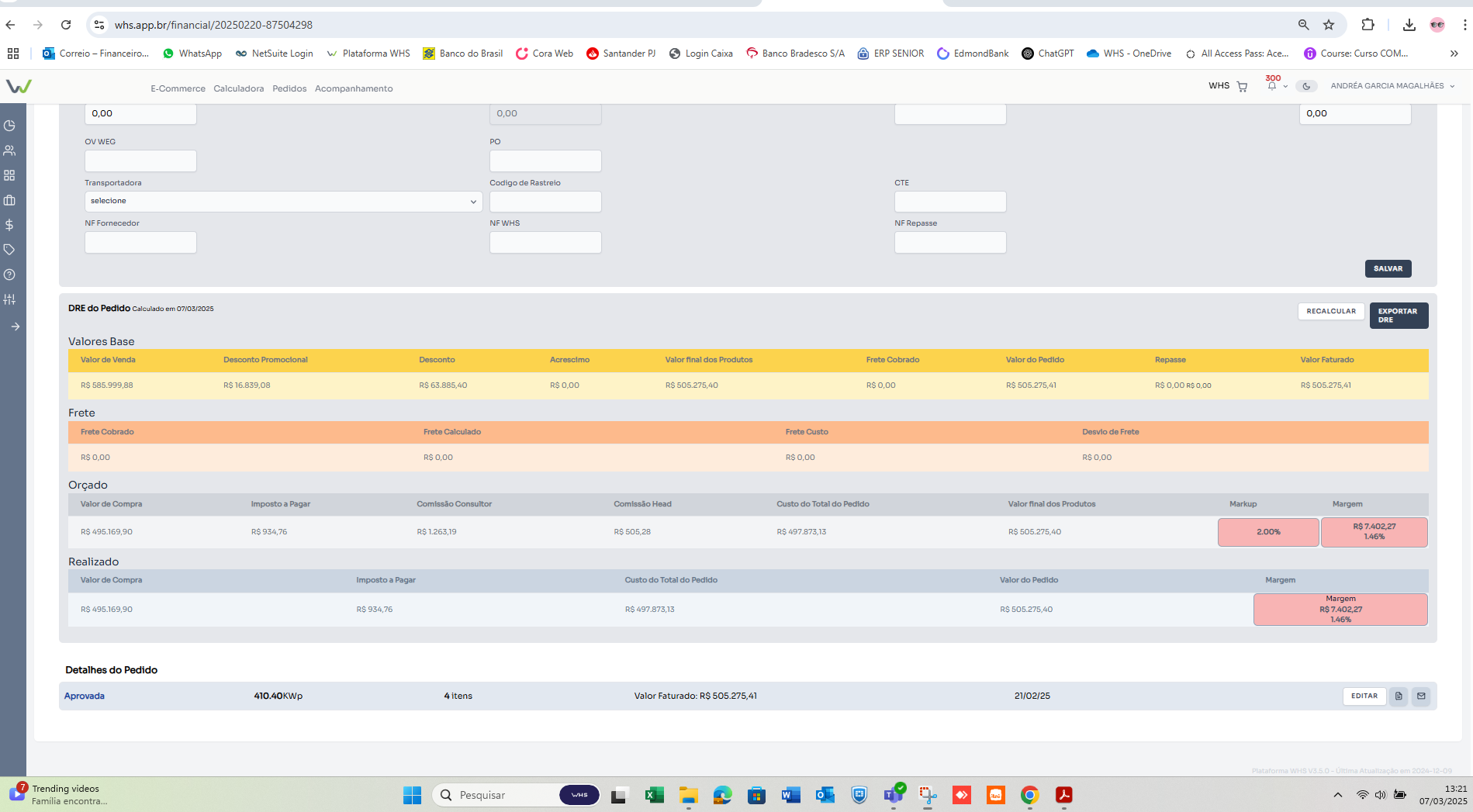Expand the Andréa Garcia Magalhães user menu
The image size is (1473, 812).
tap(1392, 86)
